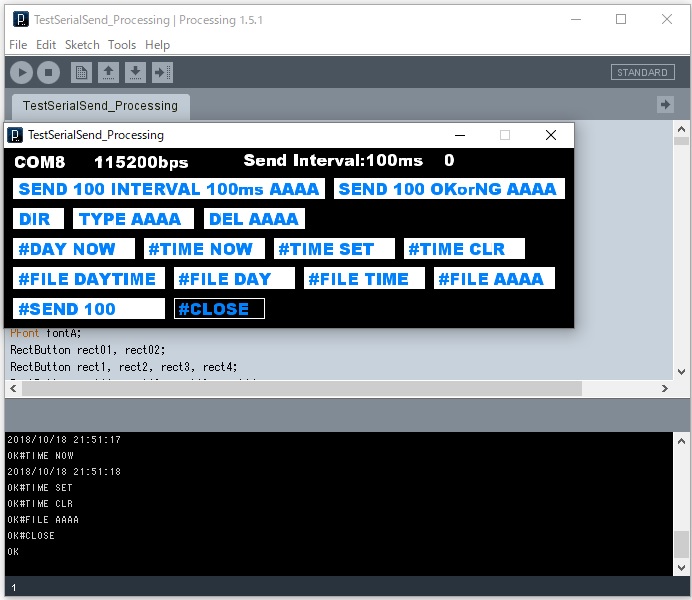Viewport: 692px width, 600px height.
Task: Create a new sketch with New icon
Action: (82, 72)
